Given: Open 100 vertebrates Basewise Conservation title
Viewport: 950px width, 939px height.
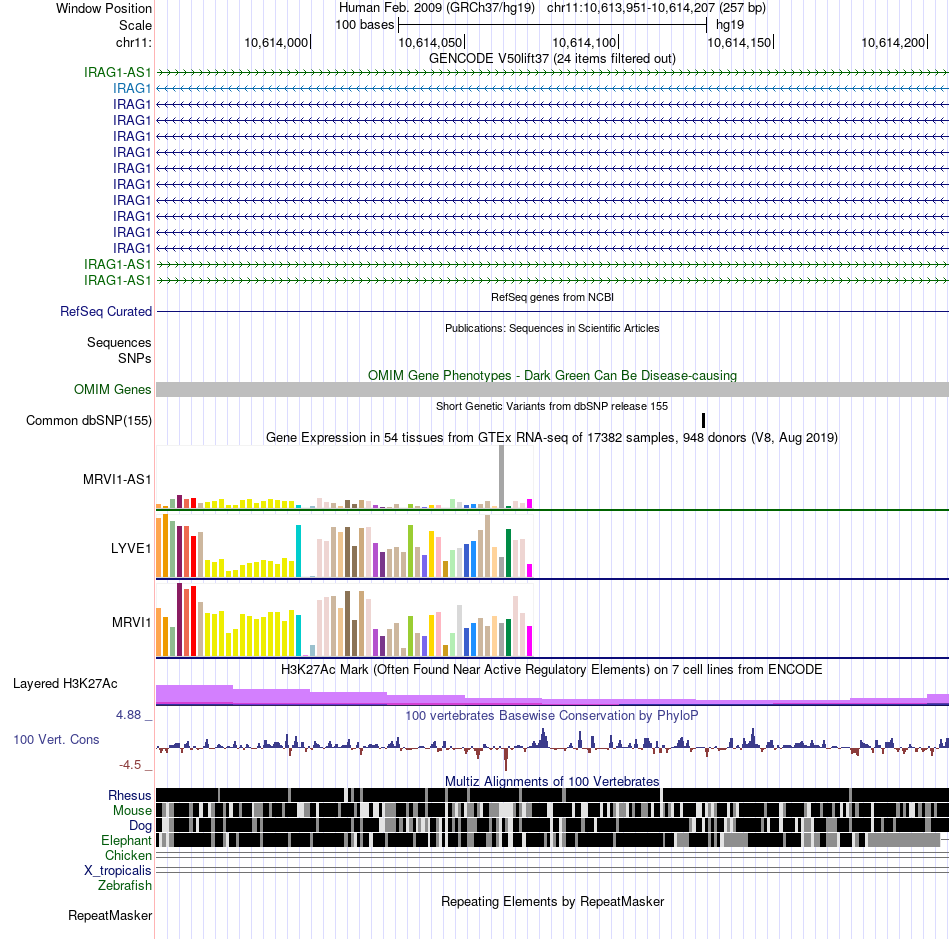Looking at the screenshot, I should [552, 715].
